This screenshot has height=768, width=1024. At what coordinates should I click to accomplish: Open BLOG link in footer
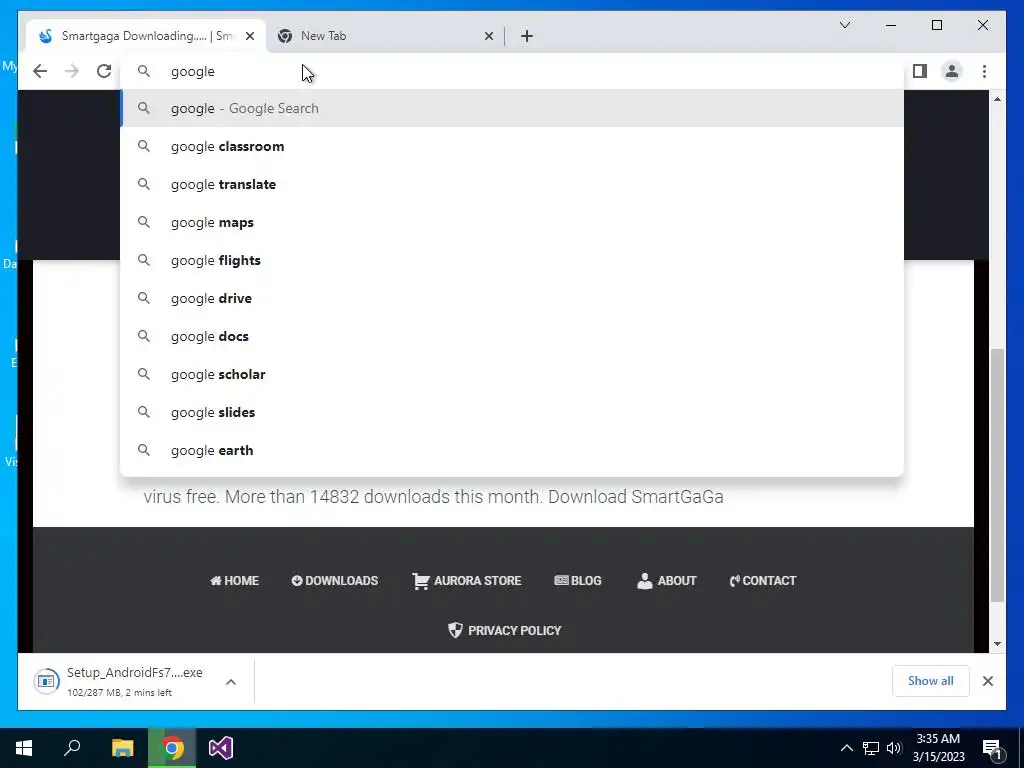pos(577,581)
